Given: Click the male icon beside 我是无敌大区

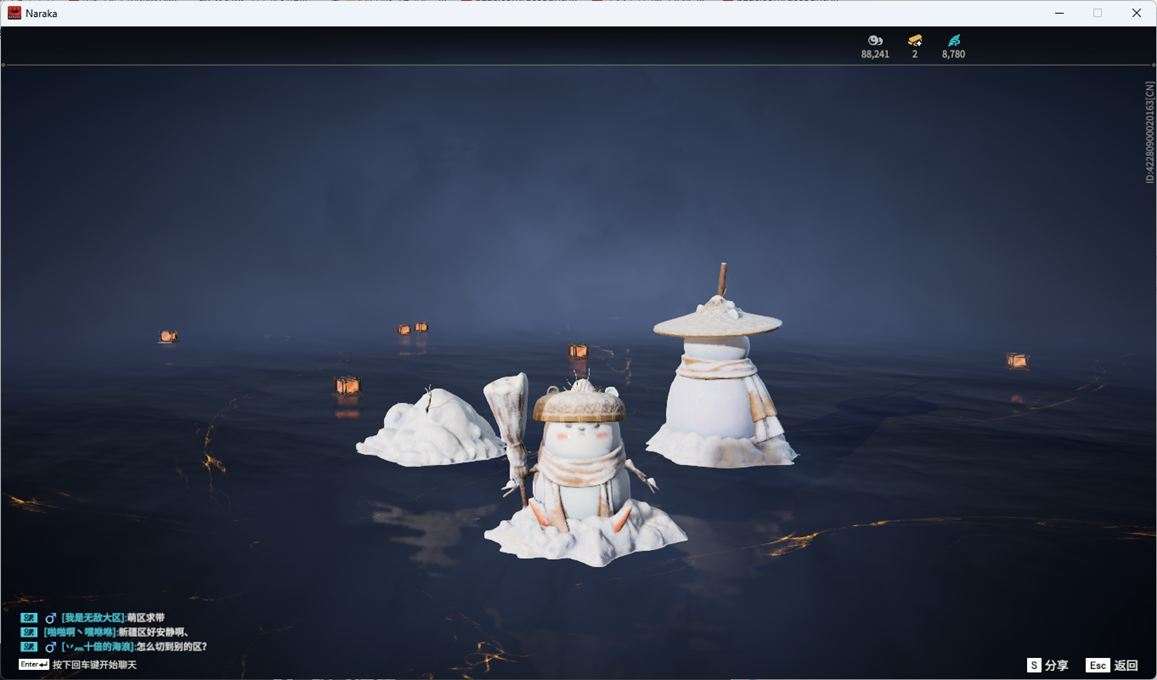Looking at the screenshot, I should tap(50, 618).
